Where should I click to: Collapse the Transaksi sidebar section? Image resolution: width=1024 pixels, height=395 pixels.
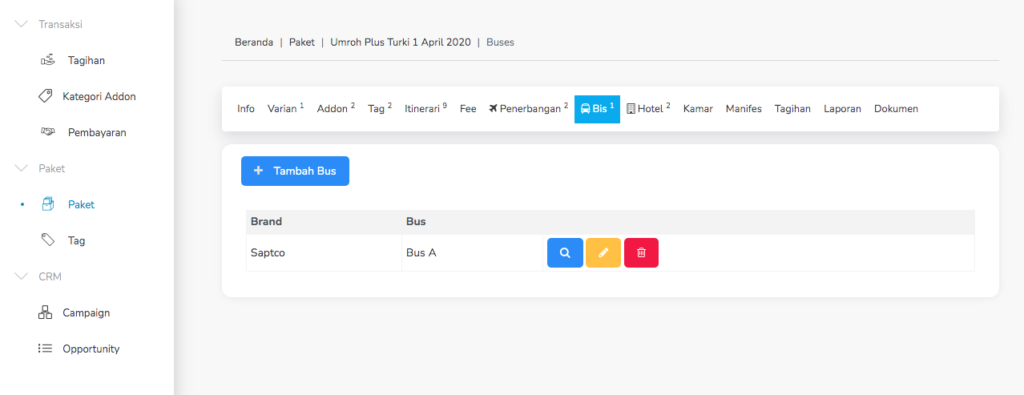22,24
